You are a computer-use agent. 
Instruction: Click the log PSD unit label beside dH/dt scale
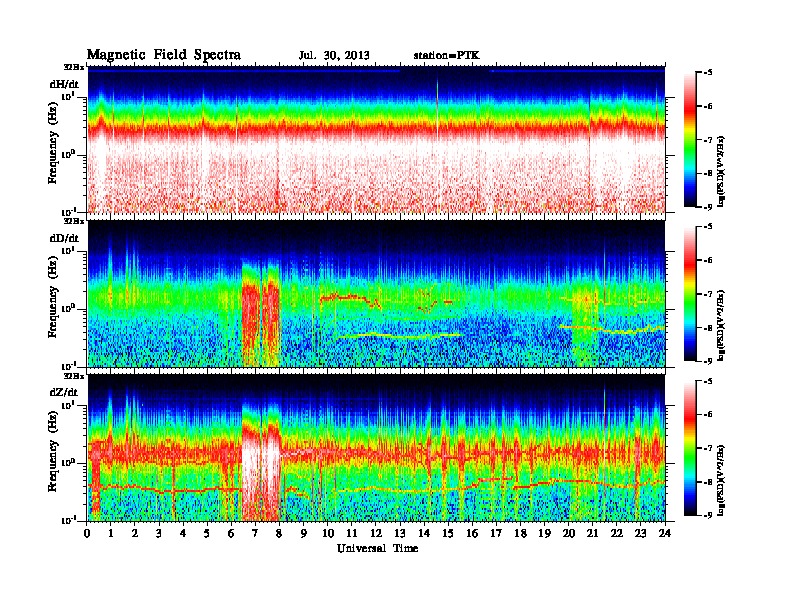click(x=722, y=171)
